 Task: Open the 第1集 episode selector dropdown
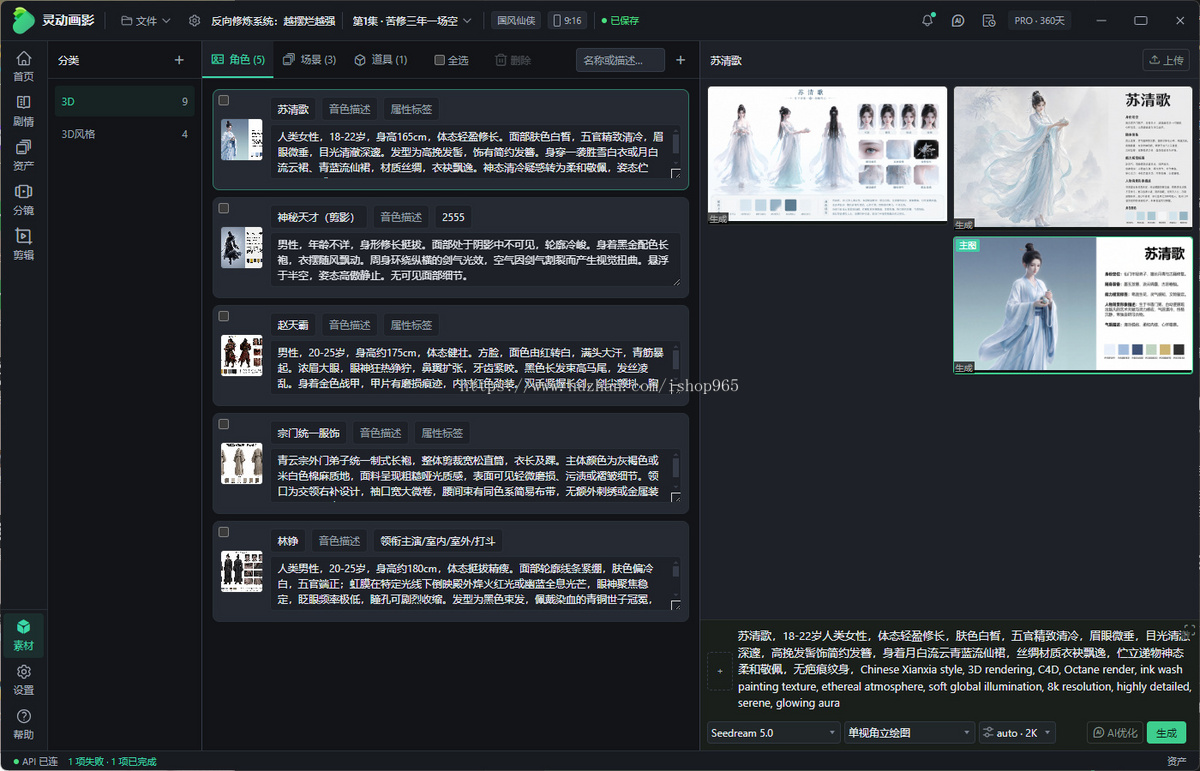point(412,20)
